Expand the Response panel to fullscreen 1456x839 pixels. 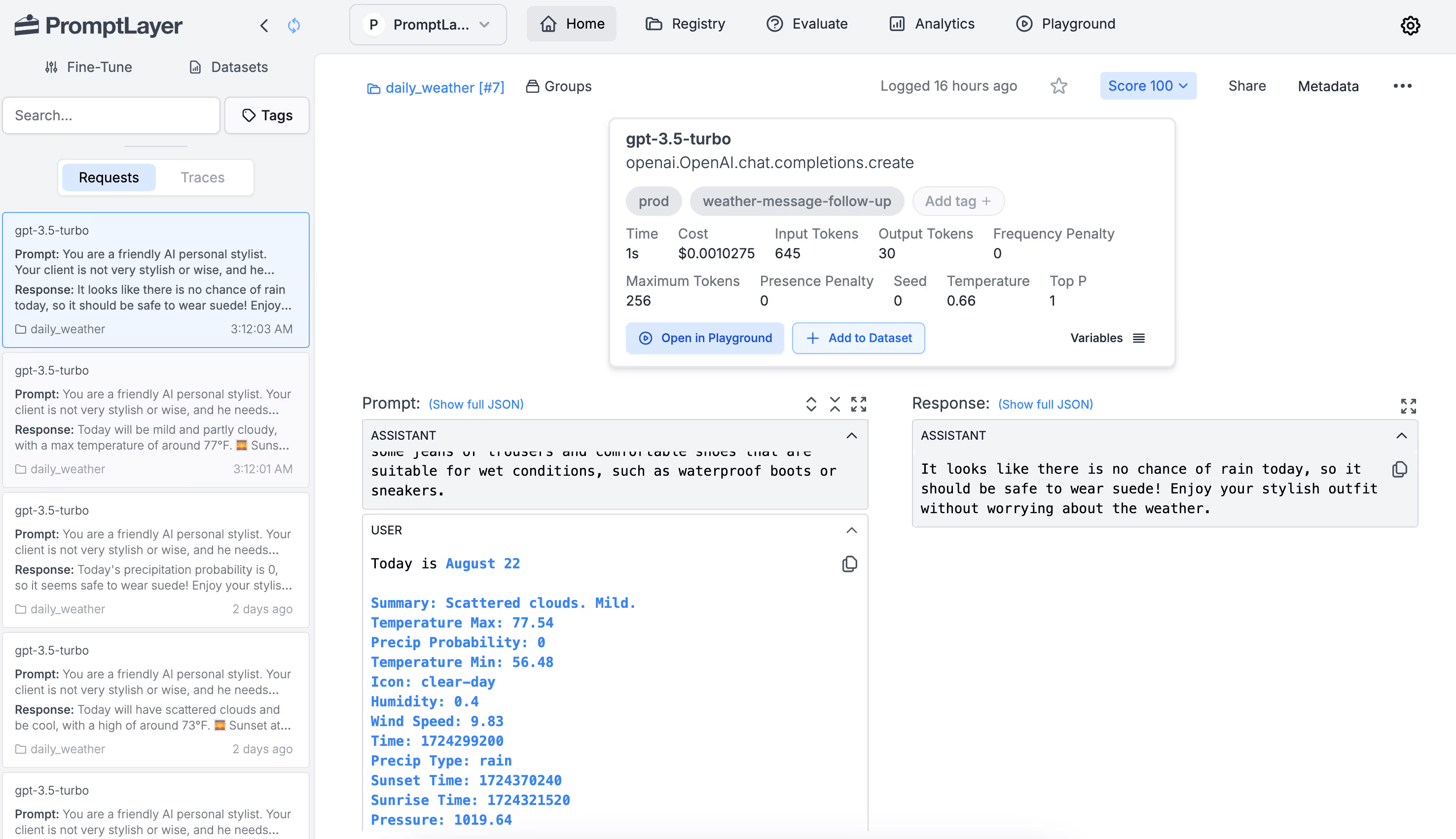pyautogui.click(x=1408, y=406)
